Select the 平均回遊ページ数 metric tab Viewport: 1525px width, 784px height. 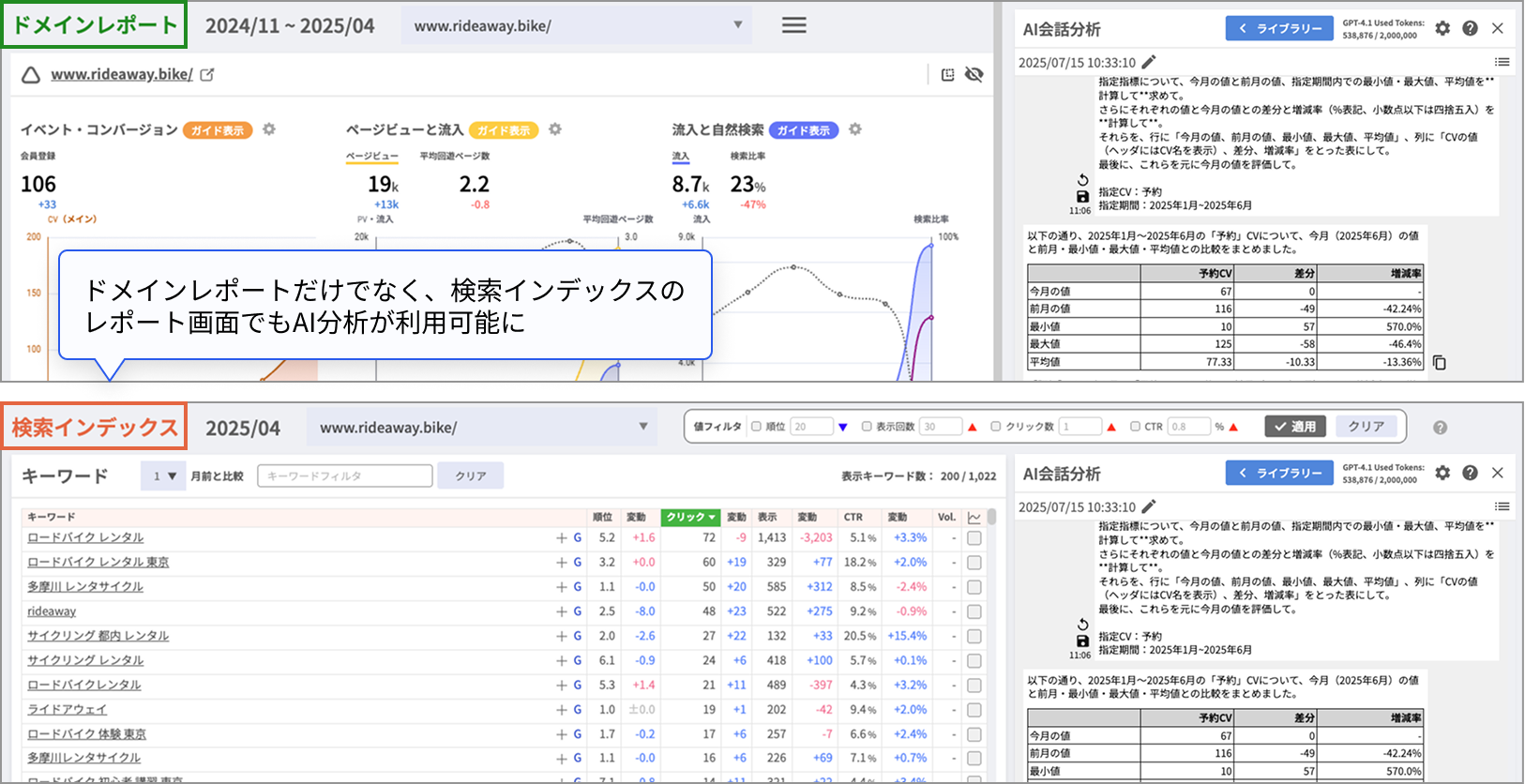[454, 157]
